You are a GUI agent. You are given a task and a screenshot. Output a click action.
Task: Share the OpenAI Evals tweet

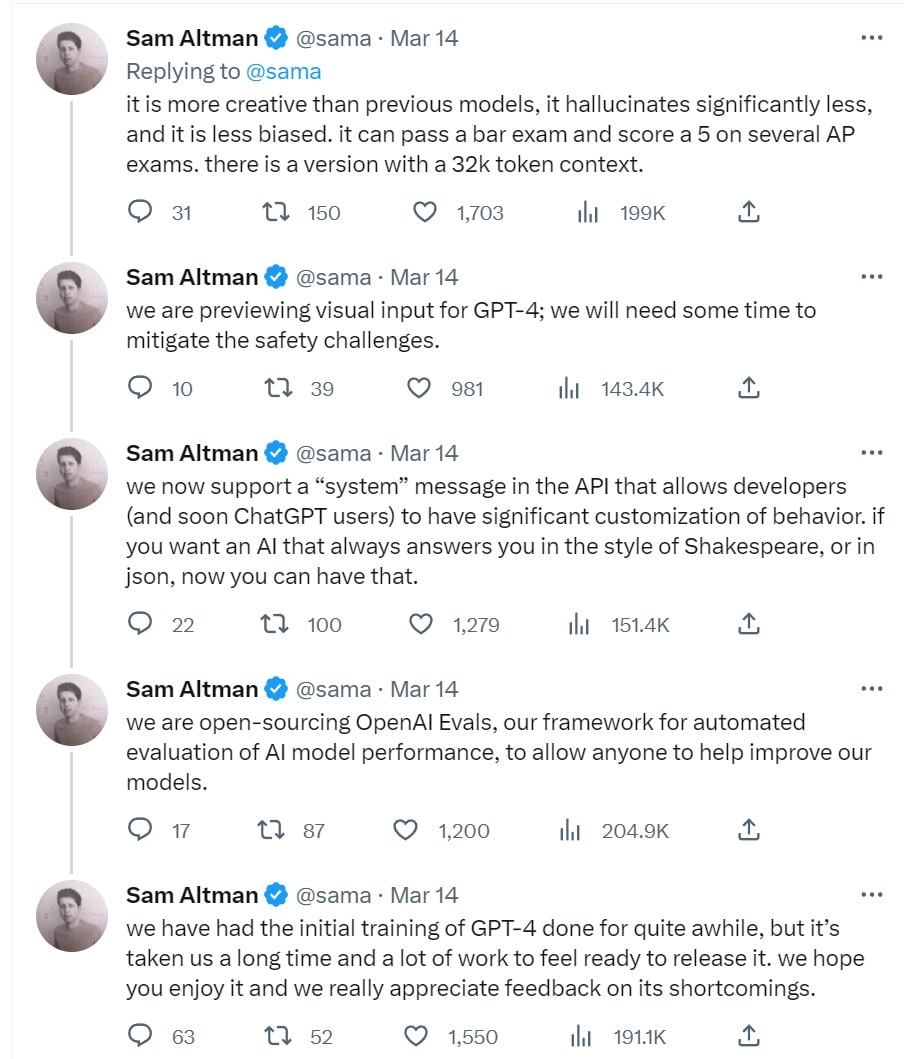(x=748, y=829)
